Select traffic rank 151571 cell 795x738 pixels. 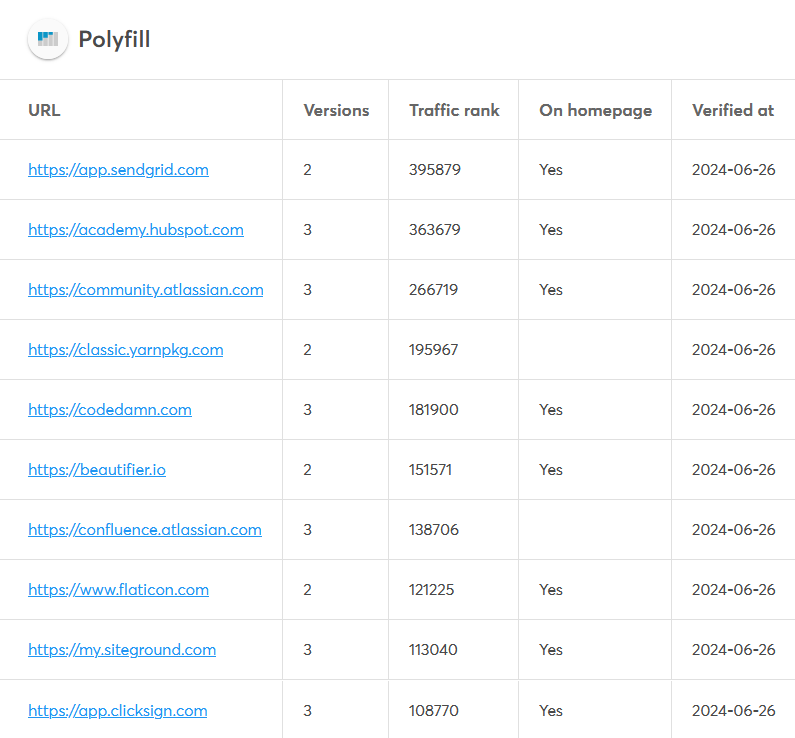[430, 469]
